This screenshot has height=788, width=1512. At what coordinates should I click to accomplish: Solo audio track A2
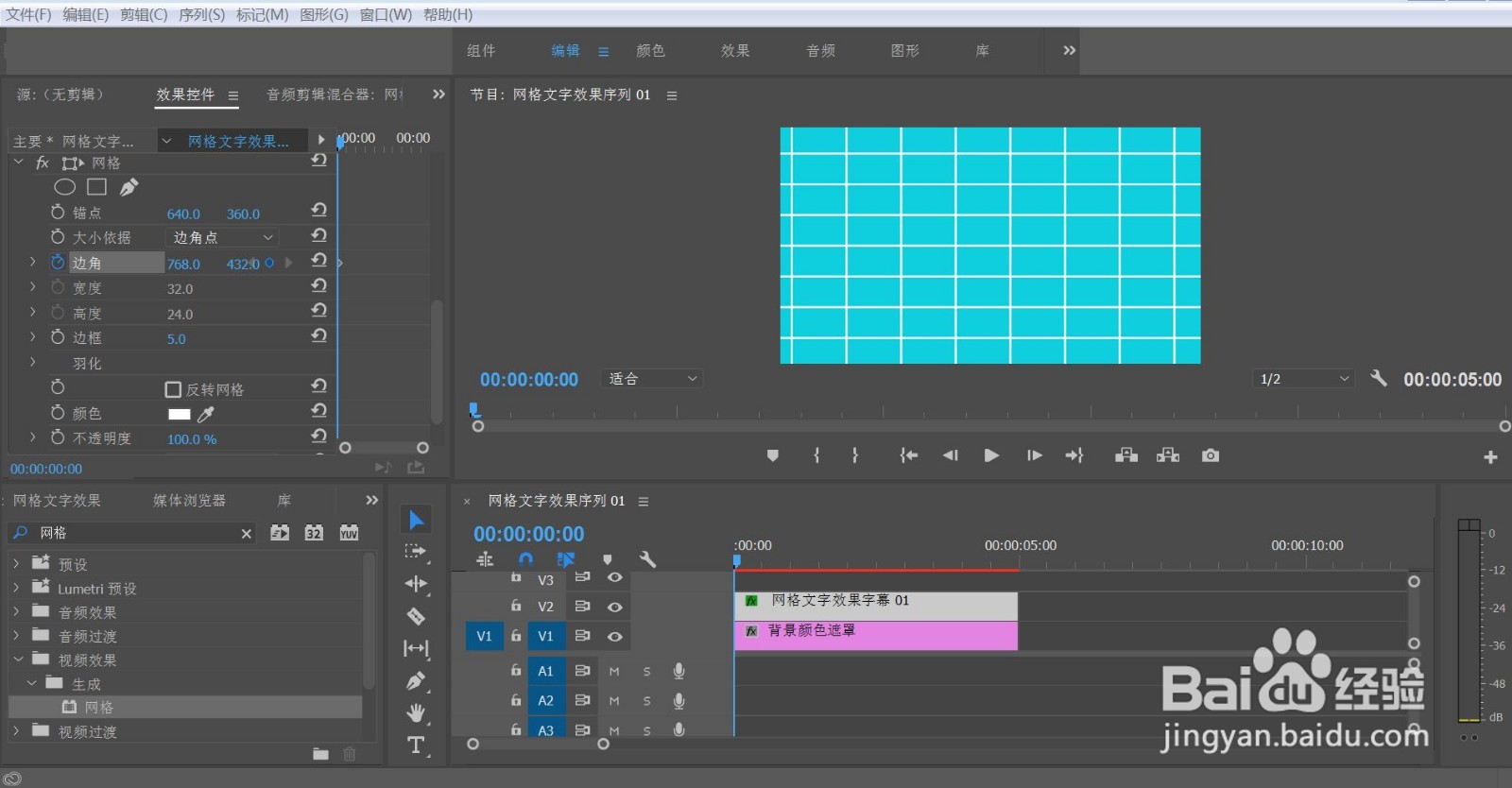(647, 701)
